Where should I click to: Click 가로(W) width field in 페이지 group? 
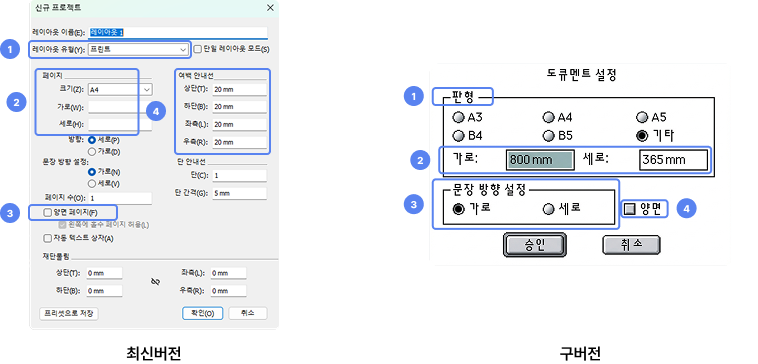click(120, 107)
